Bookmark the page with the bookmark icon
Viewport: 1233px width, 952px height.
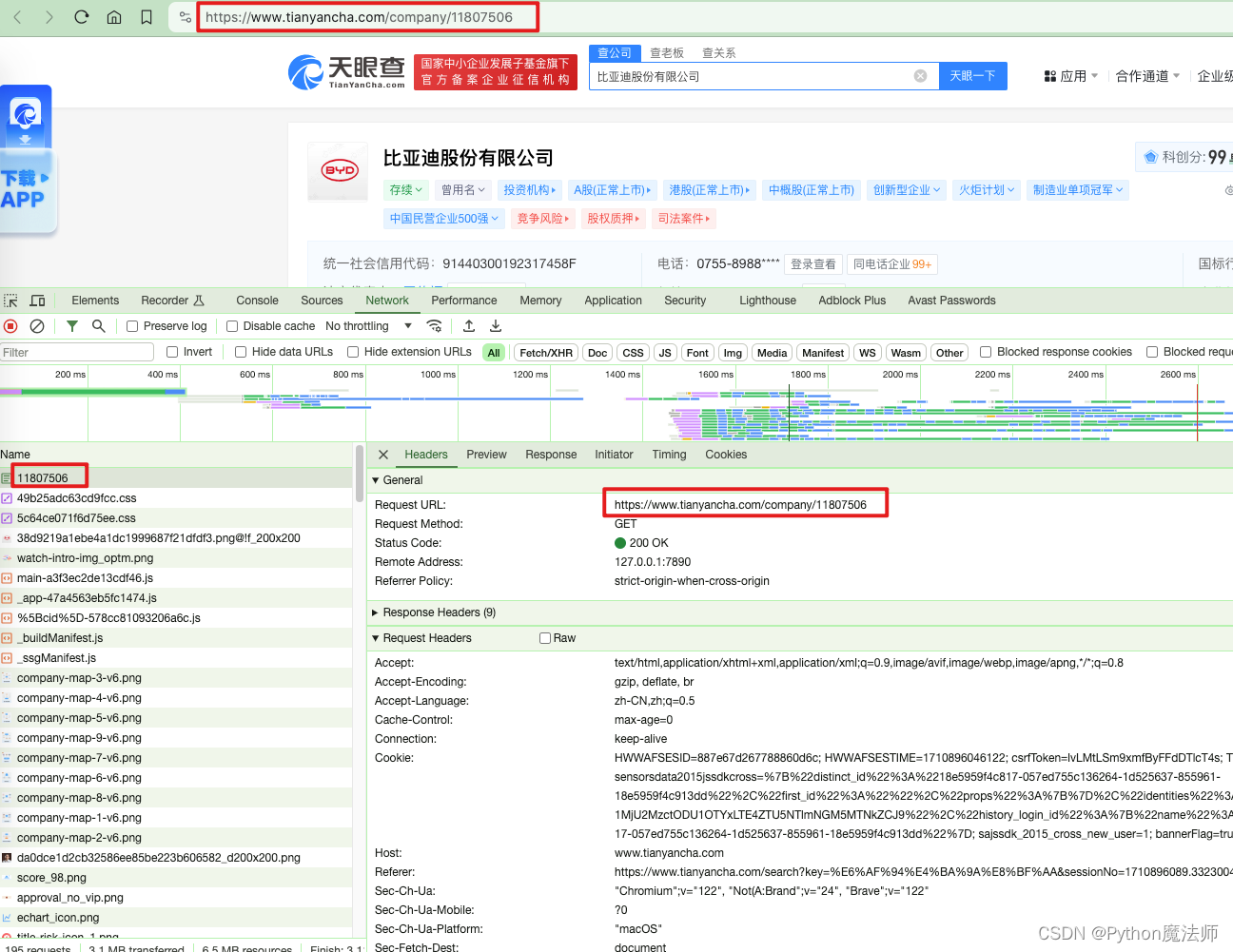pos(147,17)
